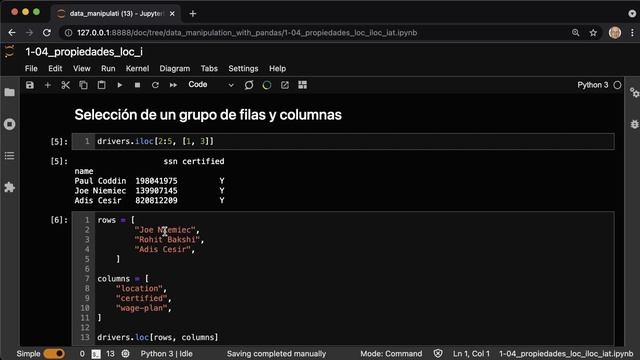Screen dimensions: 640x360
Task: Copy the selected cell from the toolbar
Action: click(84, 85)
